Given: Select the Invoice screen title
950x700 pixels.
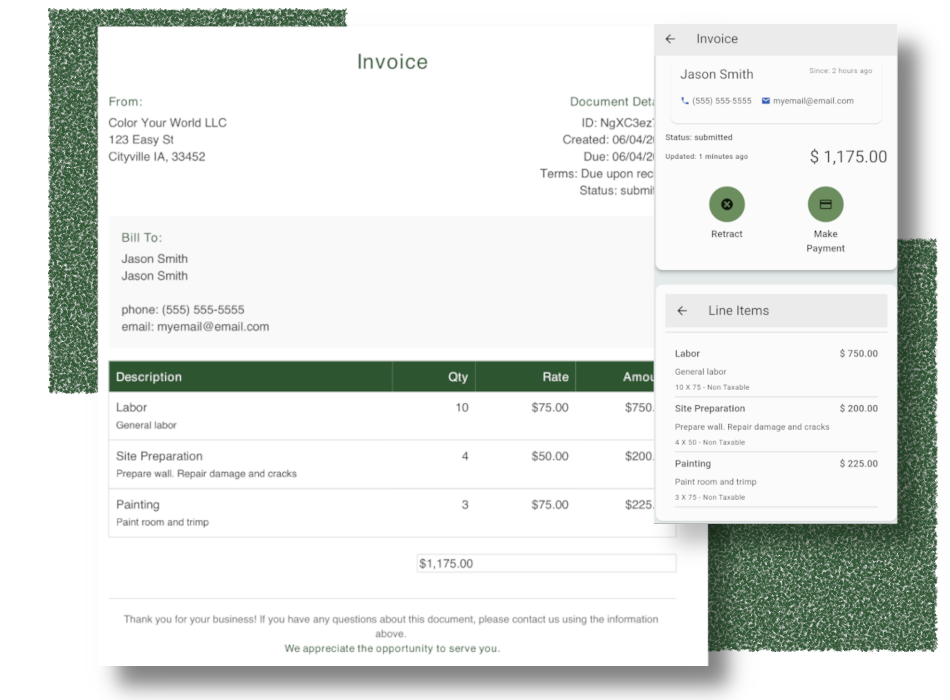Looking at the screenshot, I should 717,38.
